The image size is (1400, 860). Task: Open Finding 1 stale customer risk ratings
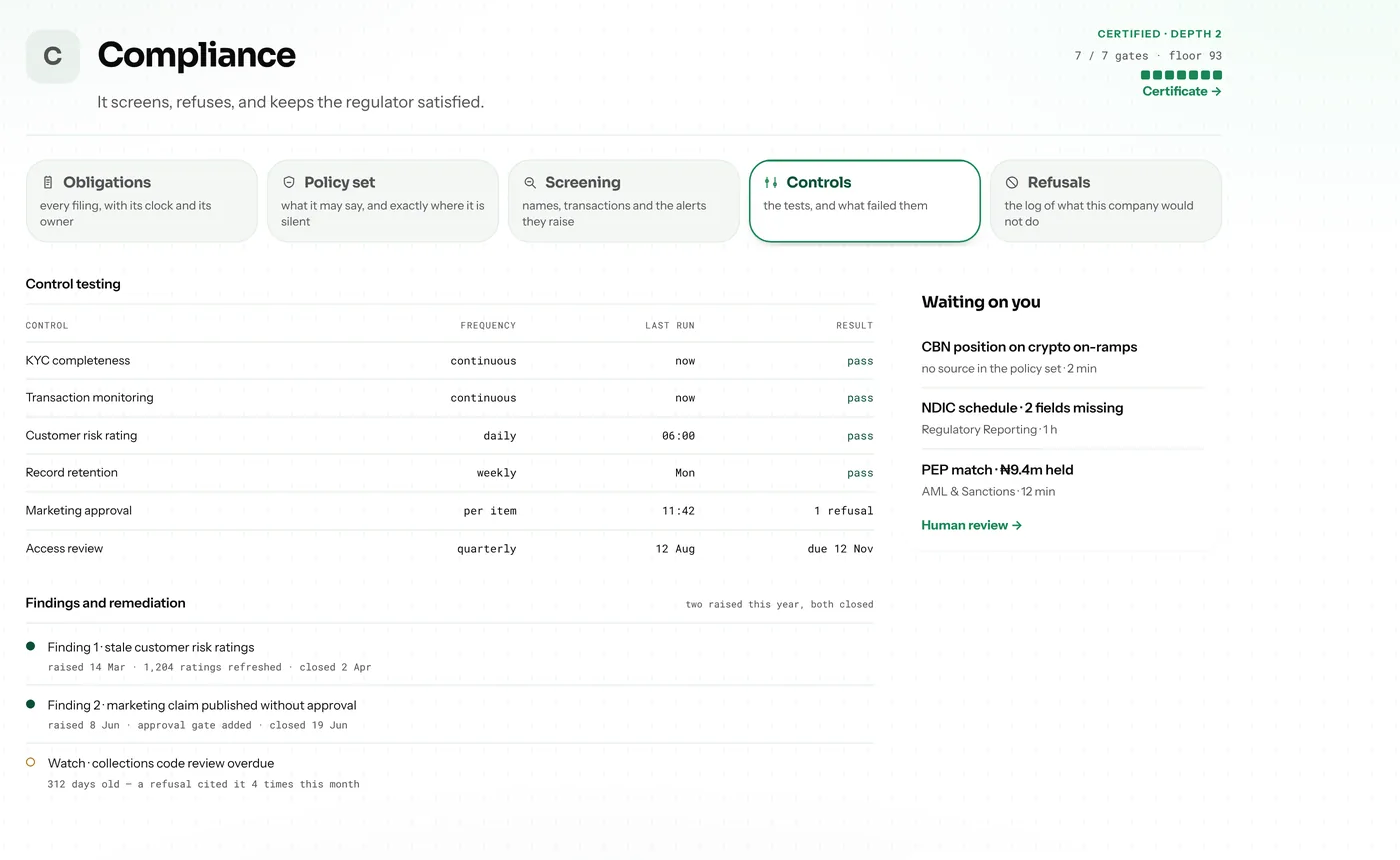click(x=450, y=656)
